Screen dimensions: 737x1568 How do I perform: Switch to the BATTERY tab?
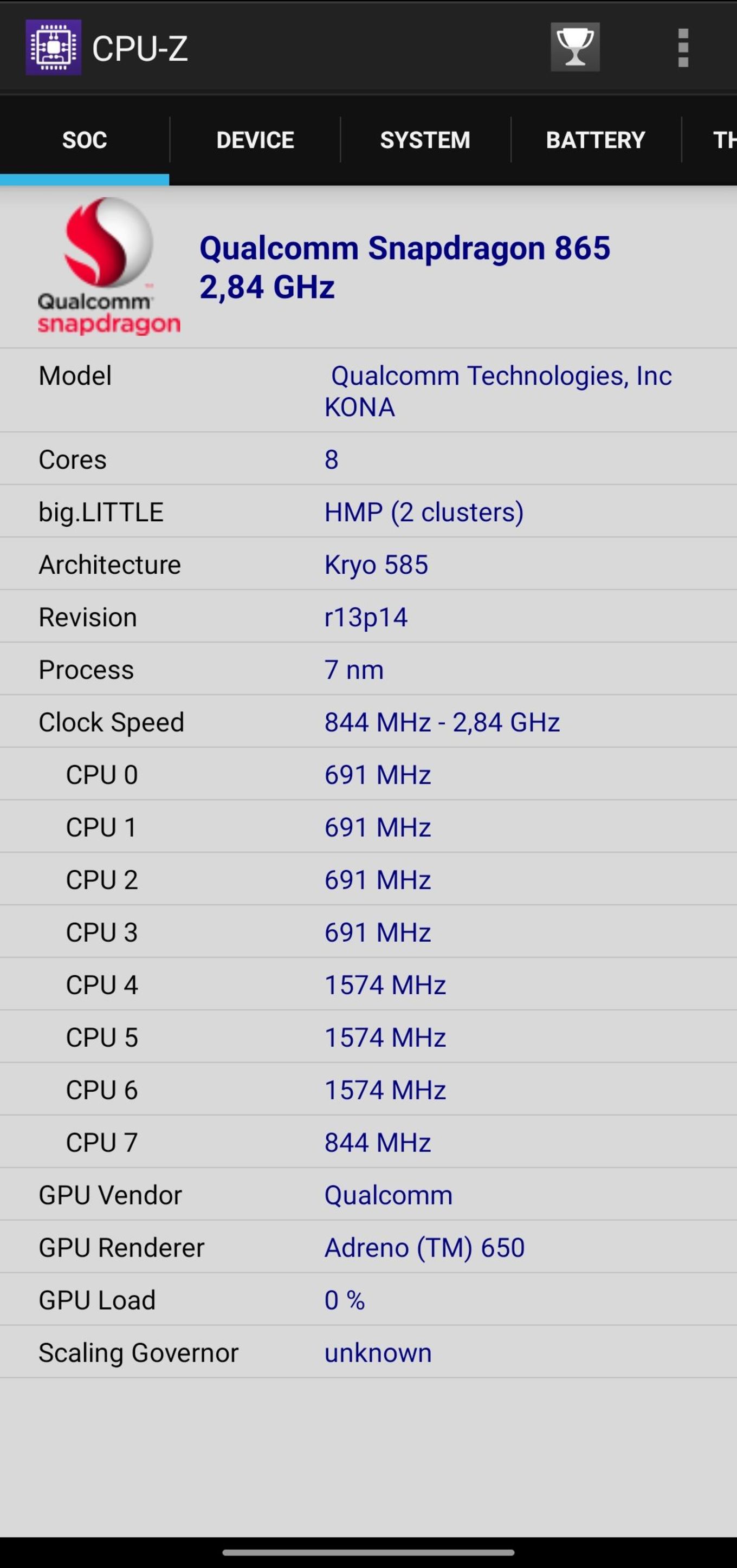pos(596,140)
